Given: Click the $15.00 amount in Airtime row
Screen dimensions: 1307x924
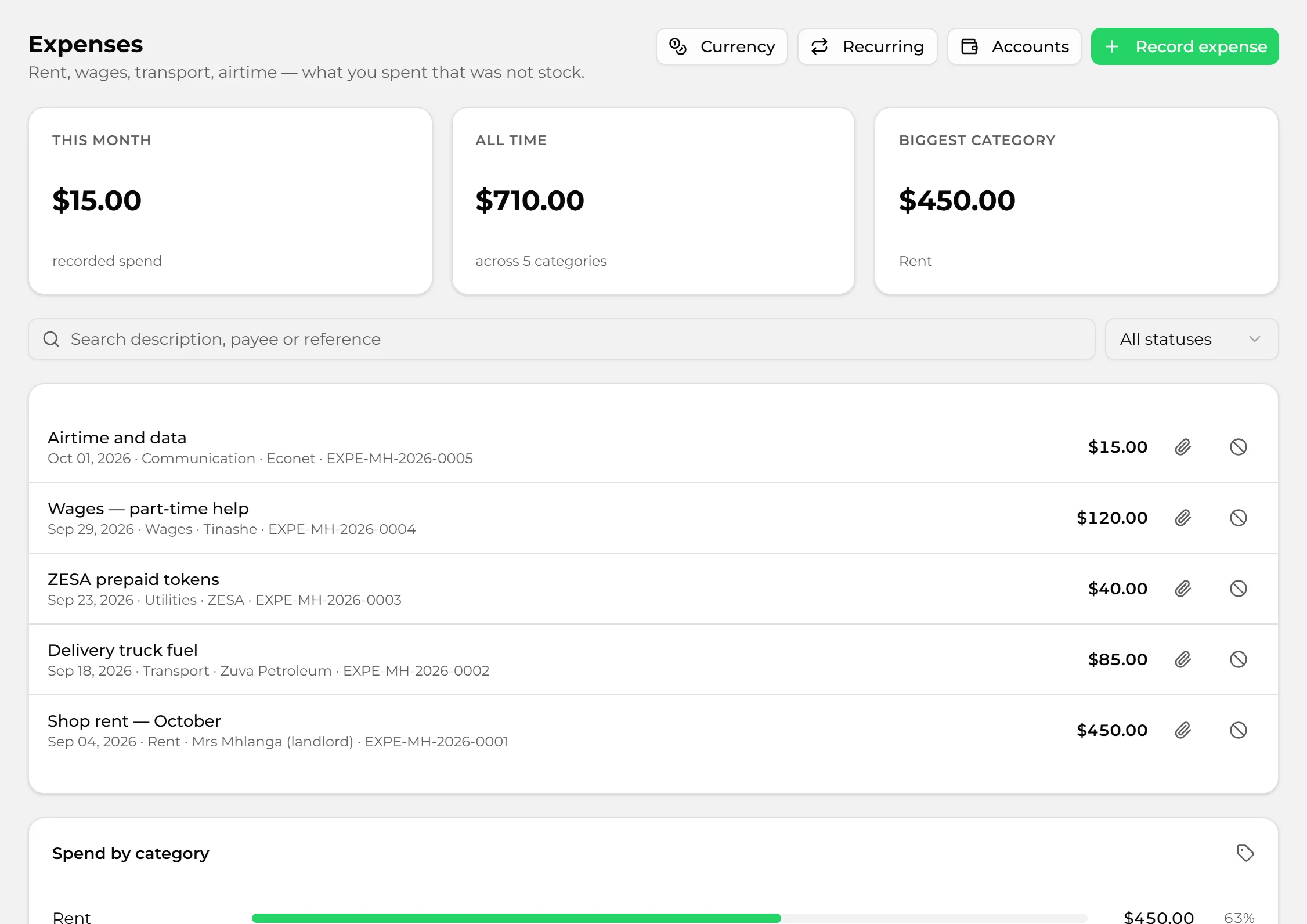Looking at the screenshot, I should point(1118,447).
